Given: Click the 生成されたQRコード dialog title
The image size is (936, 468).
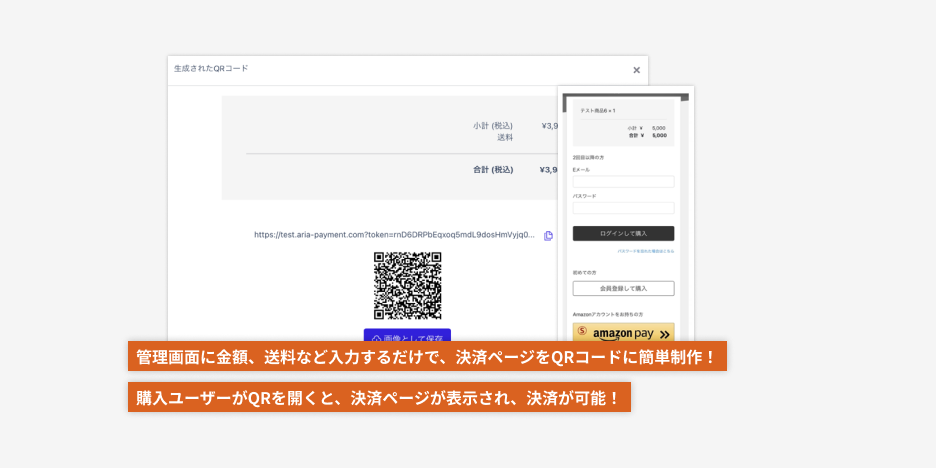Looking at the screenshot, I should pyautogui.click(x=211, y=69).
